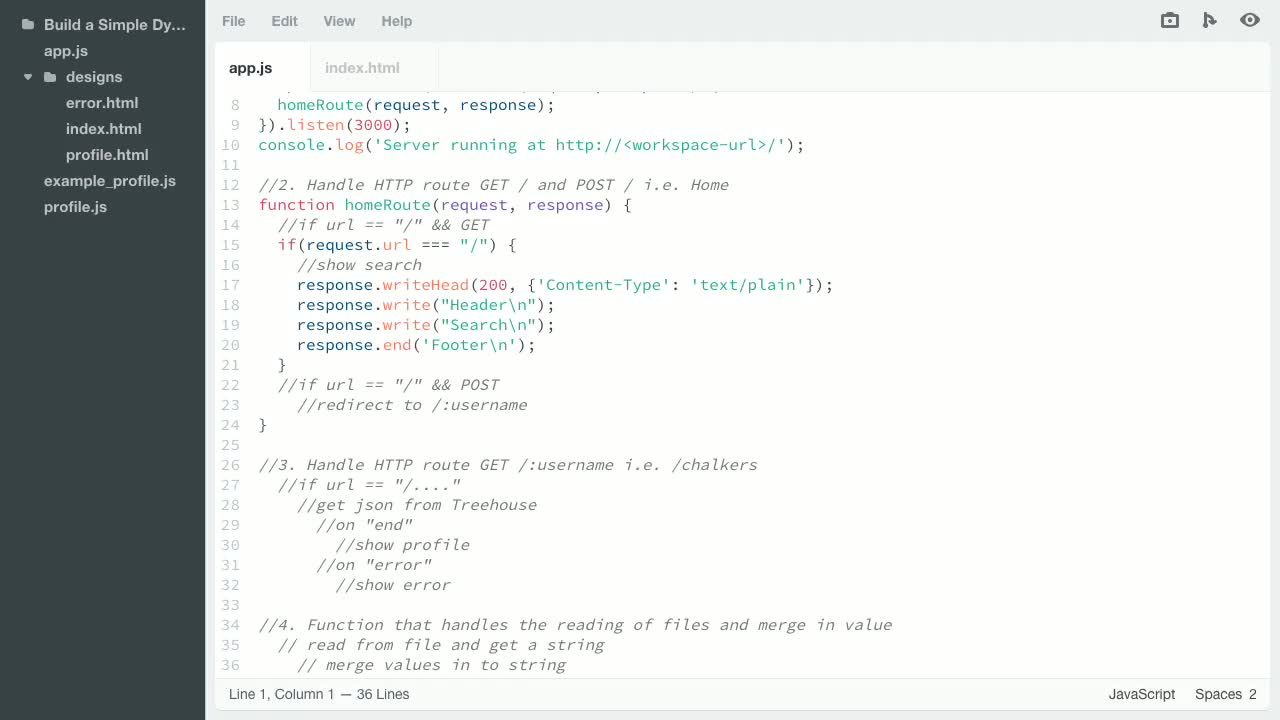Open the Help menu
This screenshot has height=720, width=1280.
396,21
